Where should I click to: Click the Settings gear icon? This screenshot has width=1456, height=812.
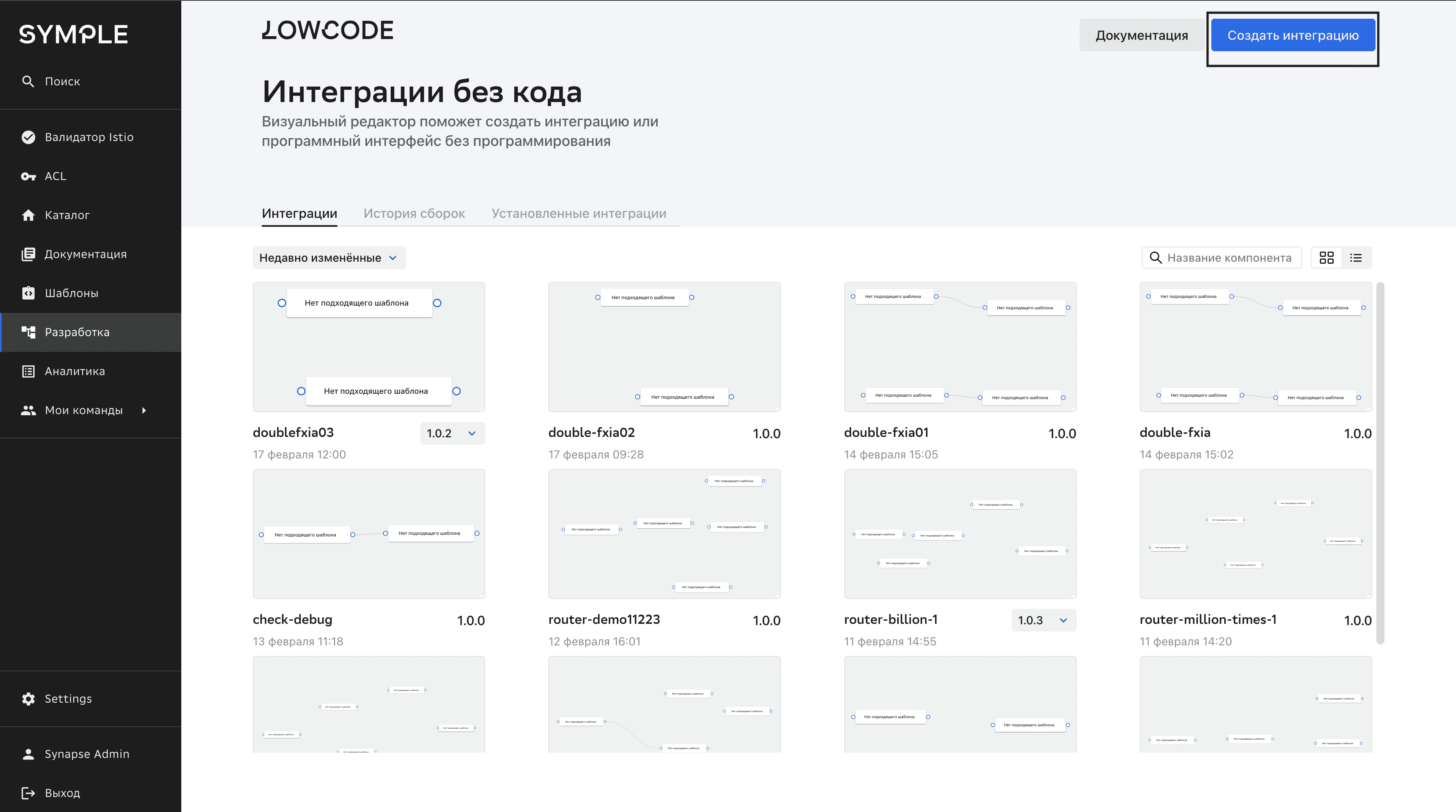coord(28,699)
